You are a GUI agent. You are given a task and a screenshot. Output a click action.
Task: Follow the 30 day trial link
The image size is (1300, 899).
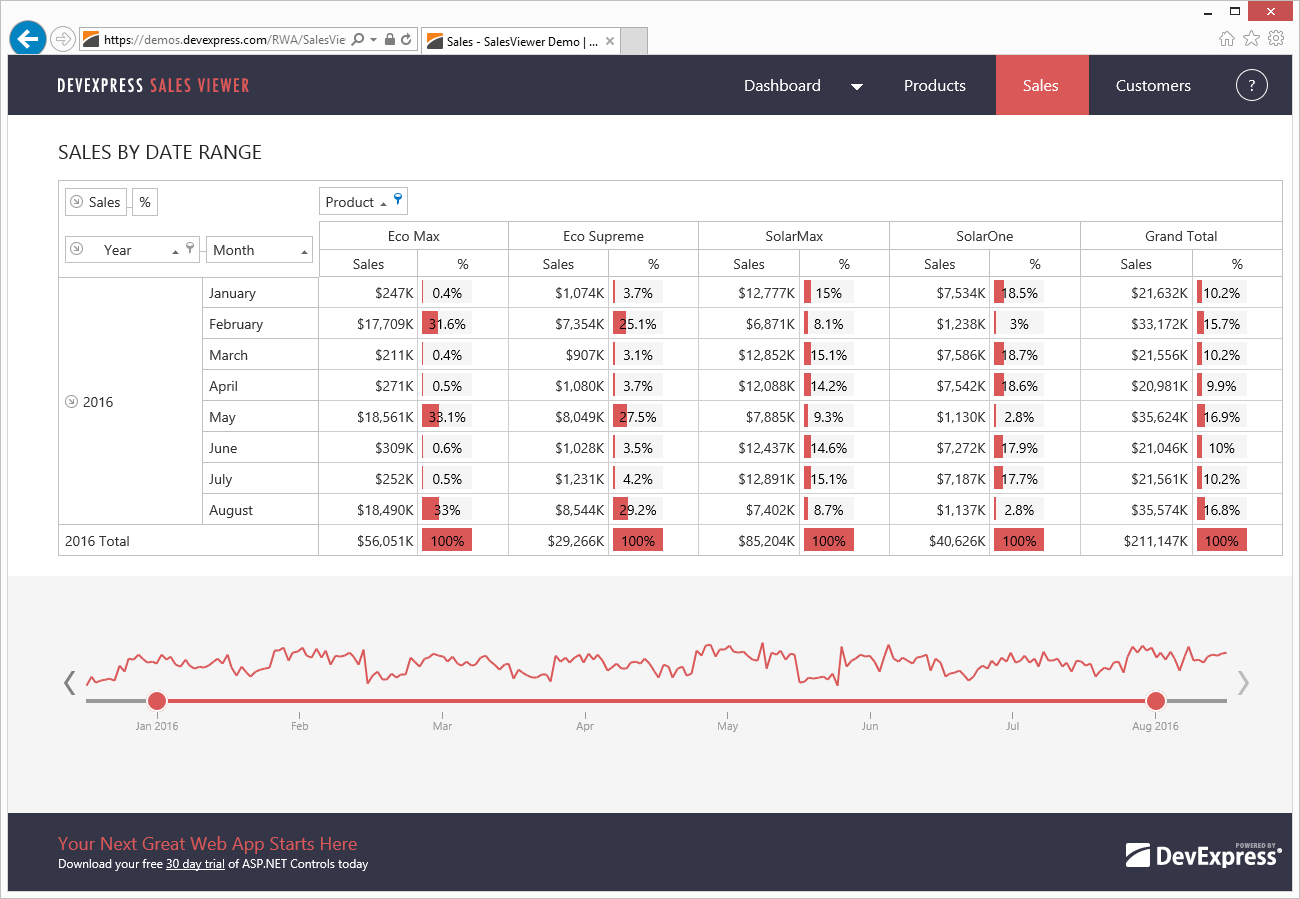(195, 864)
